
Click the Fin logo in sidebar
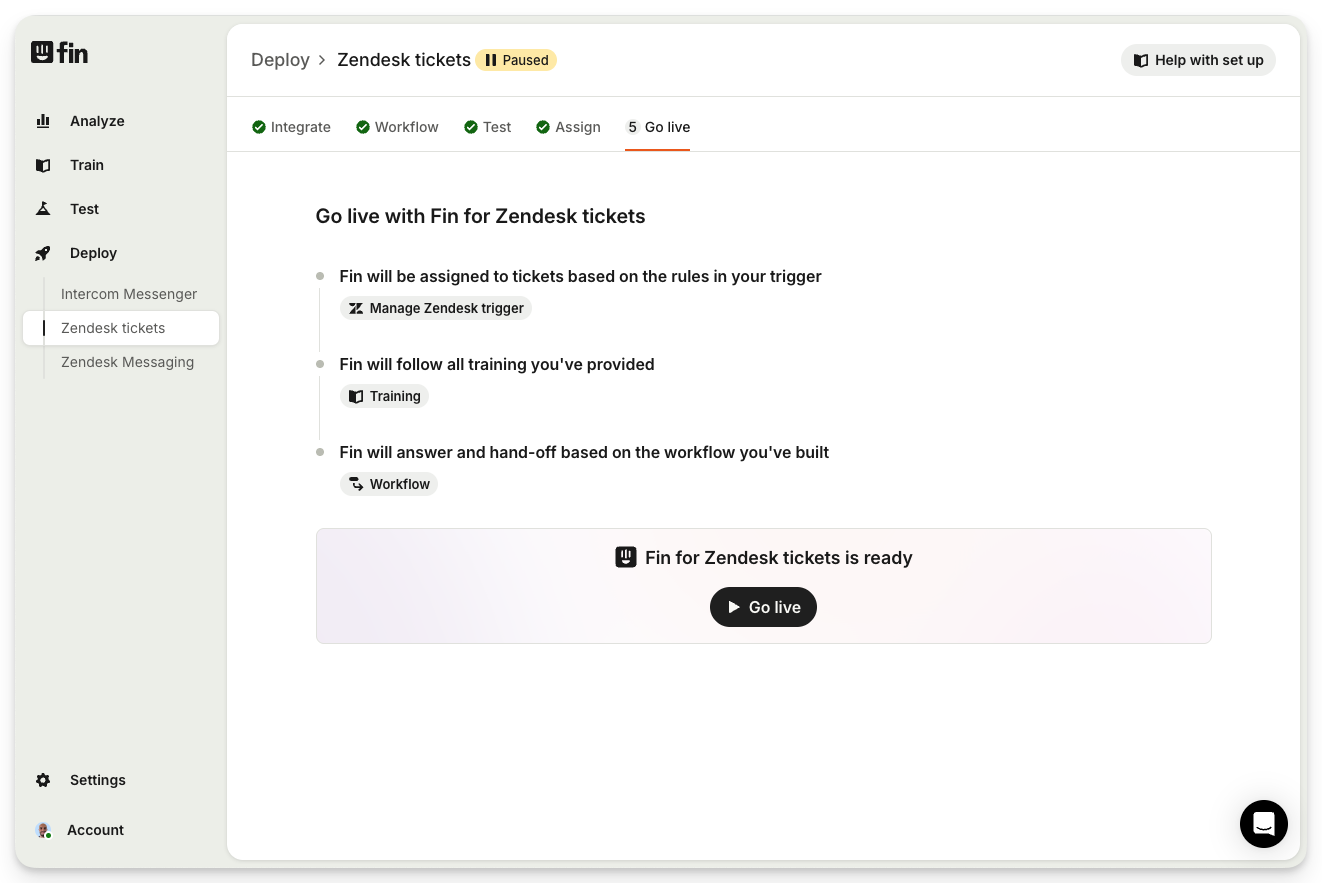(x=59, y=52)
